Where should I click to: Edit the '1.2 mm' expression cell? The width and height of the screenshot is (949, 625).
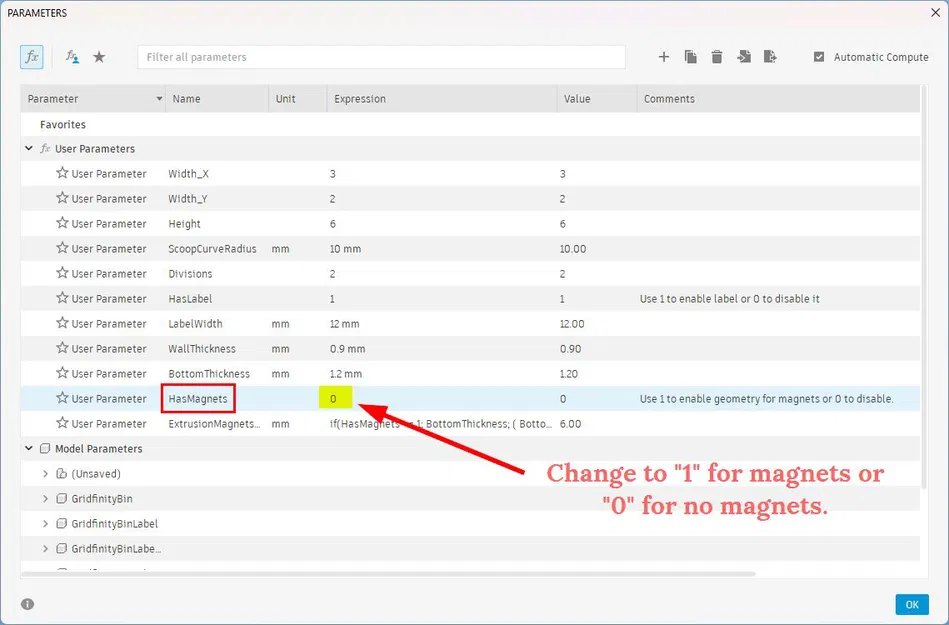click(346, 374)
